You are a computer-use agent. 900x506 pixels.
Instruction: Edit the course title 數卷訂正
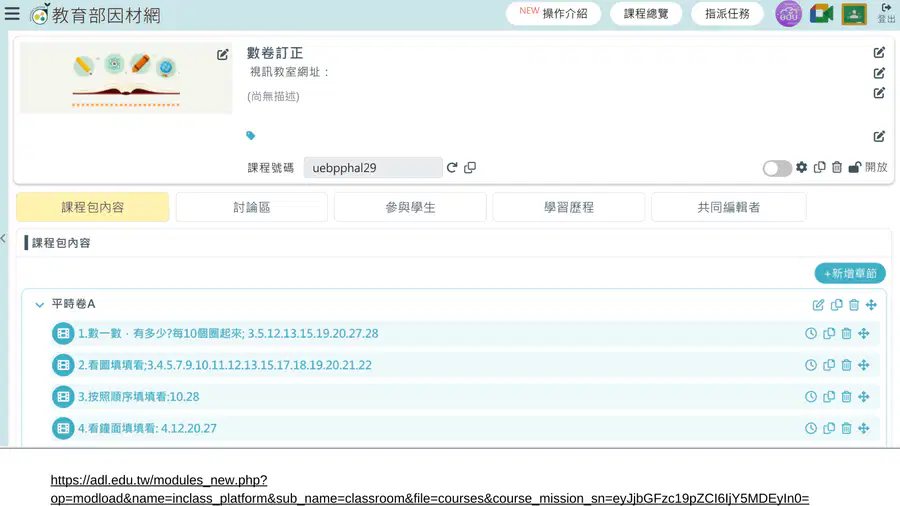tap(879, 53)
